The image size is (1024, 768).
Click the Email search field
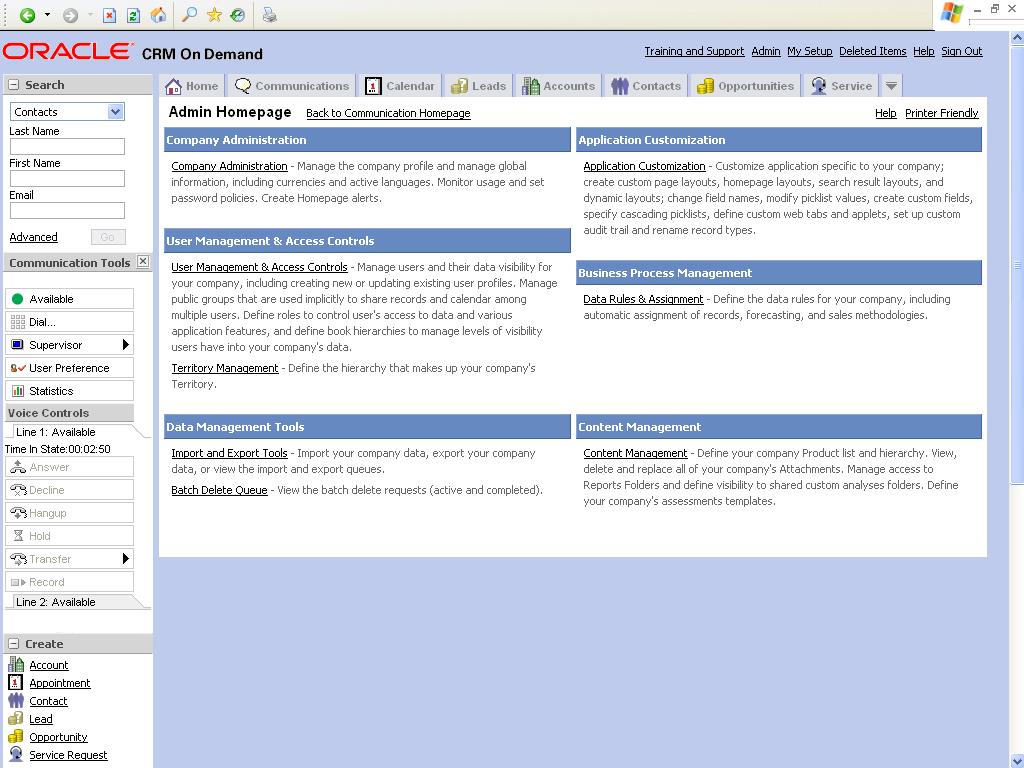[67, 210]
